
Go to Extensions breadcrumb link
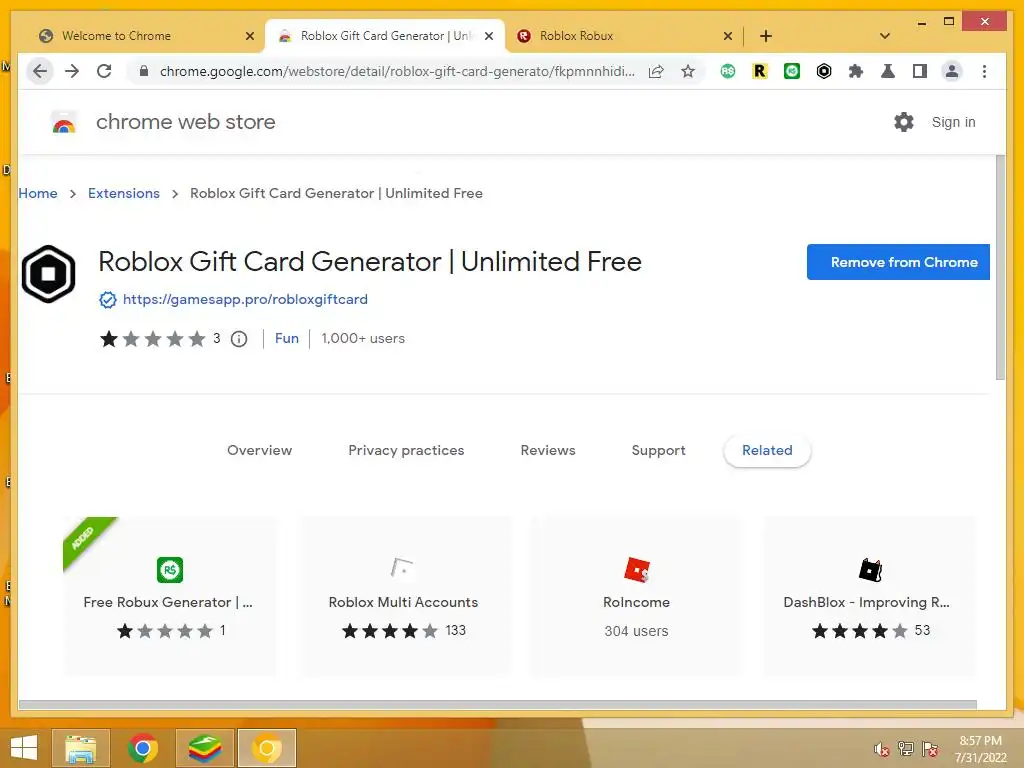coord(123,193)
